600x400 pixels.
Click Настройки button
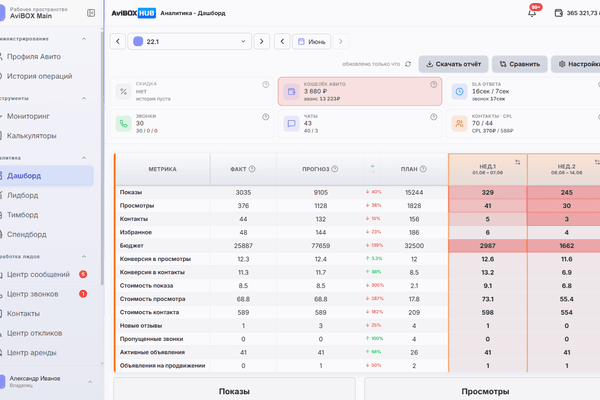pyautogui.click(x=576, y=64)
